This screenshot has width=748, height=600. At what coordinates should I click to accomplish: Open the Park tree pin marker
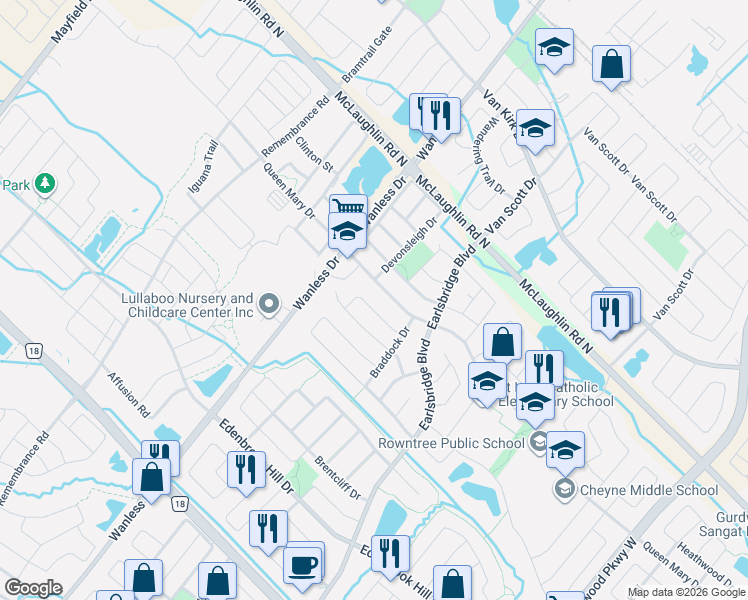click(45, 184)
